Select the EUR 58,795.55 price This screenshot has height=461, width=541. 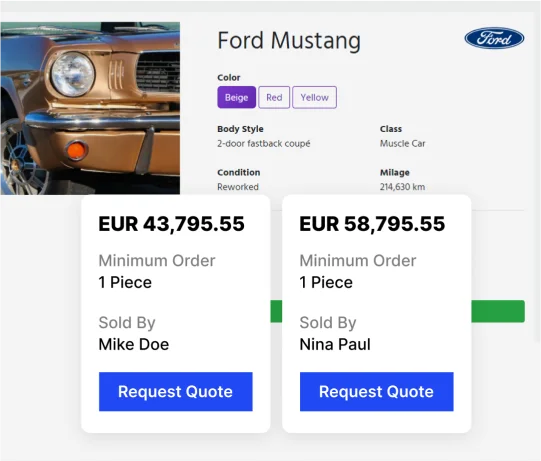tap(372, 224)
